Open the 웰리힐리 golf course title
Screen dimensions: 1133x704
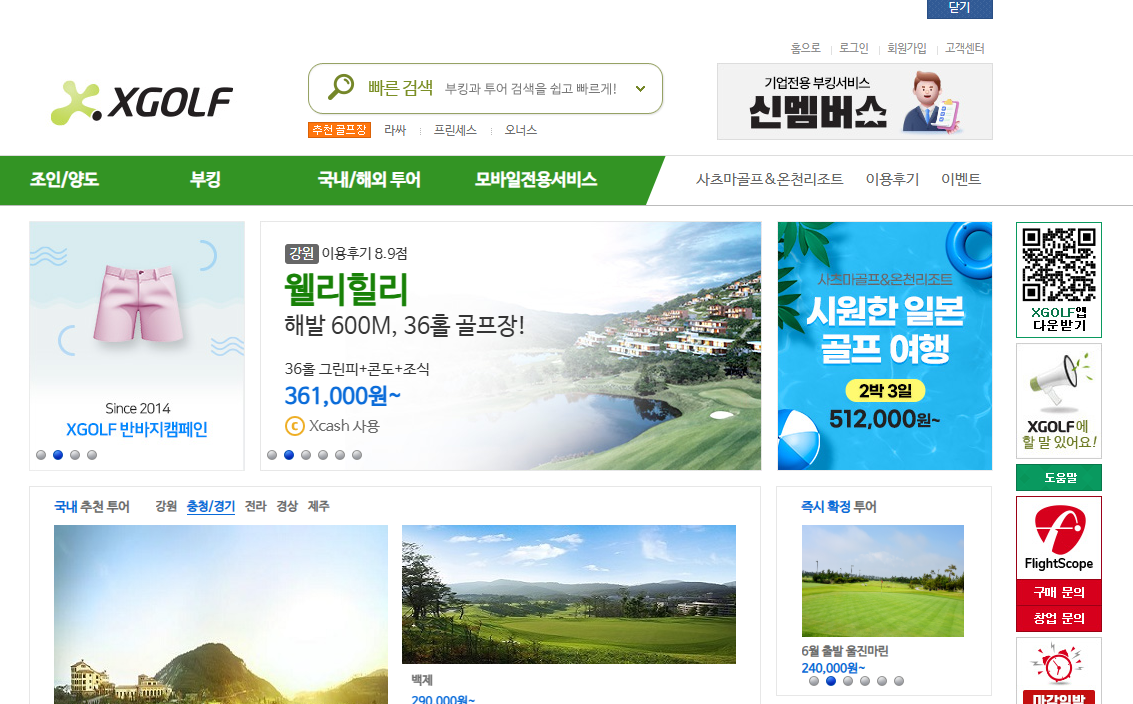tap(346, 289)
